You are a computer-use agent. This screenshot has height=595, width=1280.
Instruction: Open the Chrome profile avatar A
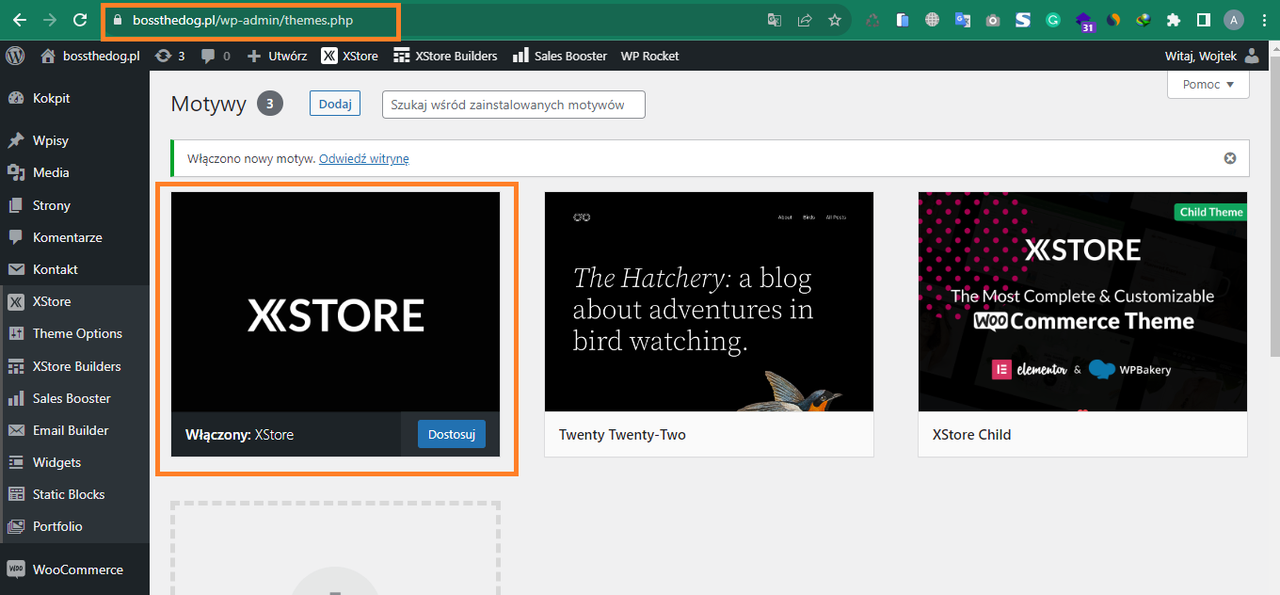pos(1234,20)
